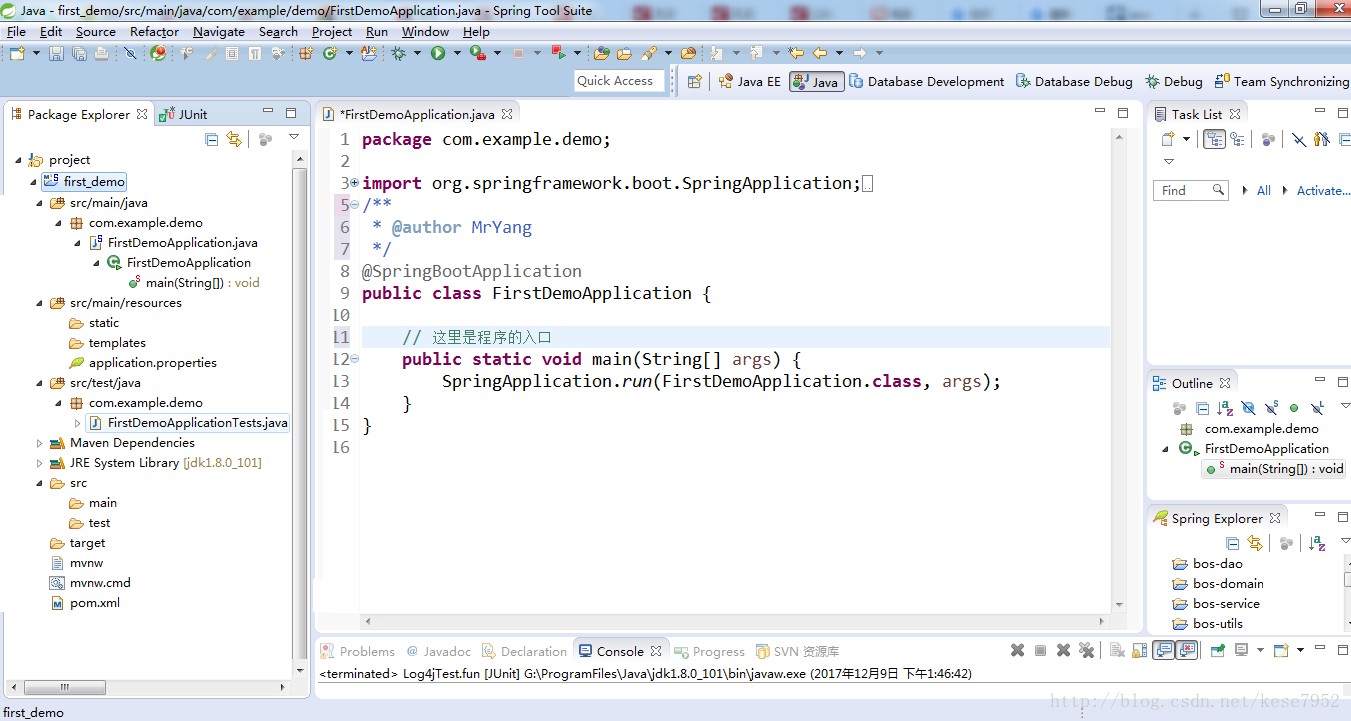Open the Refactor menu
The width and height of the screenshot is (1351, 721).
(x=154, y=31)
